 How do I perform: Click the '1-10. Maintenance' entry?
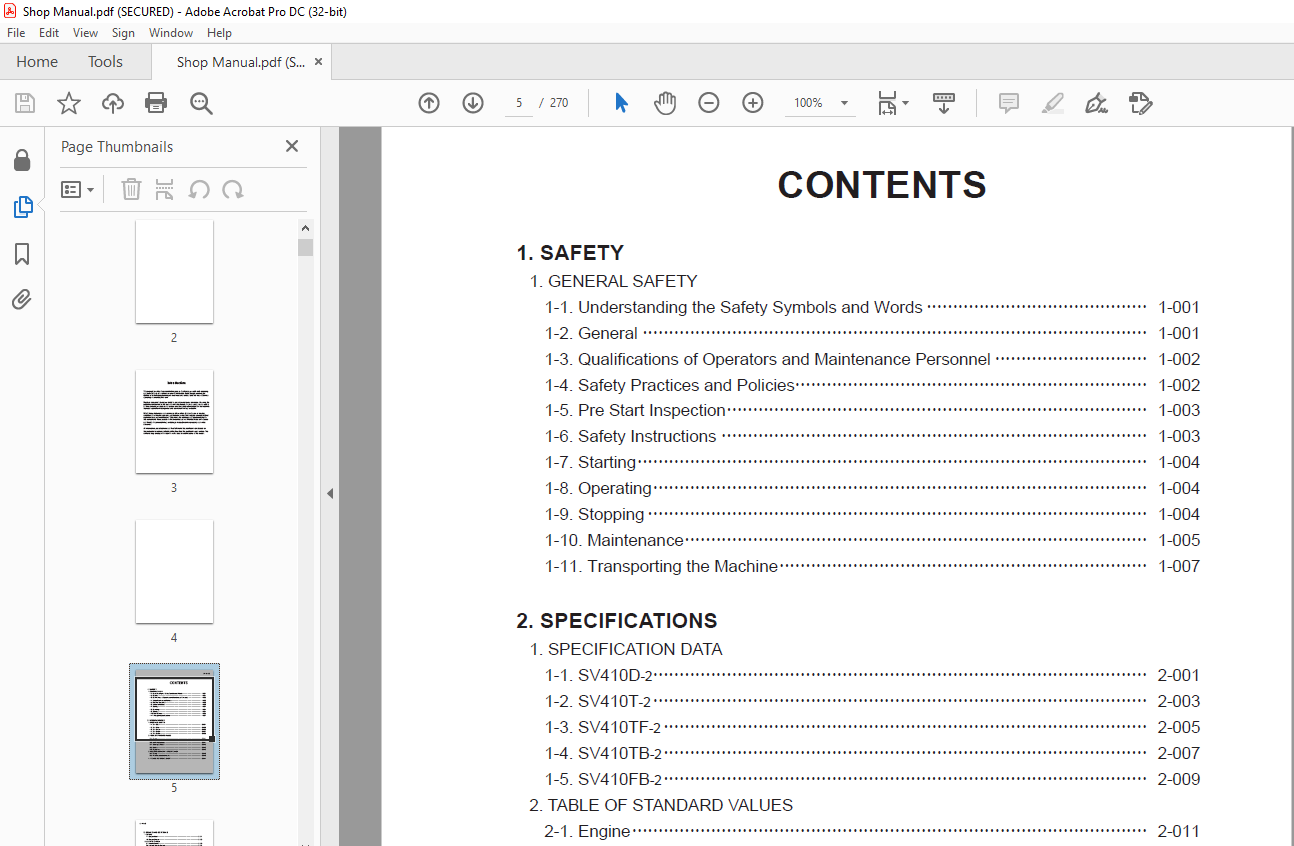614,540
